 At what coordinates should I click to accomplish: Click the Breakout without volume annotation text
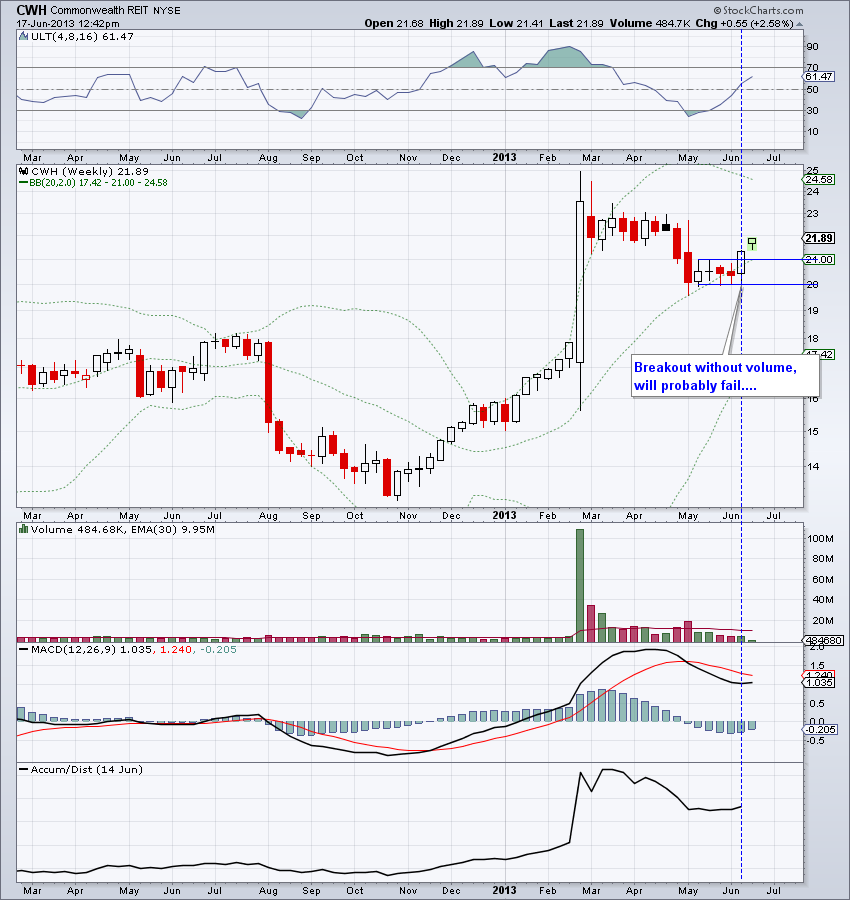[715, 376]
